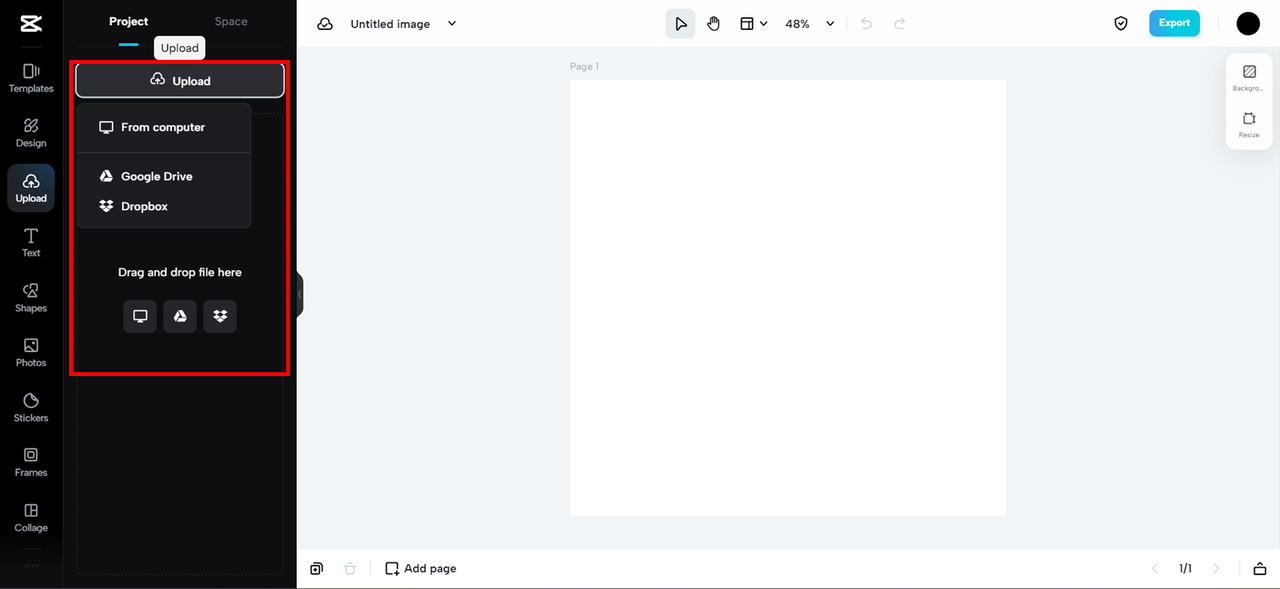The image size is (1280, 589).
Task: Open the Design sidebar panel
Action: [x=31, y=133]
